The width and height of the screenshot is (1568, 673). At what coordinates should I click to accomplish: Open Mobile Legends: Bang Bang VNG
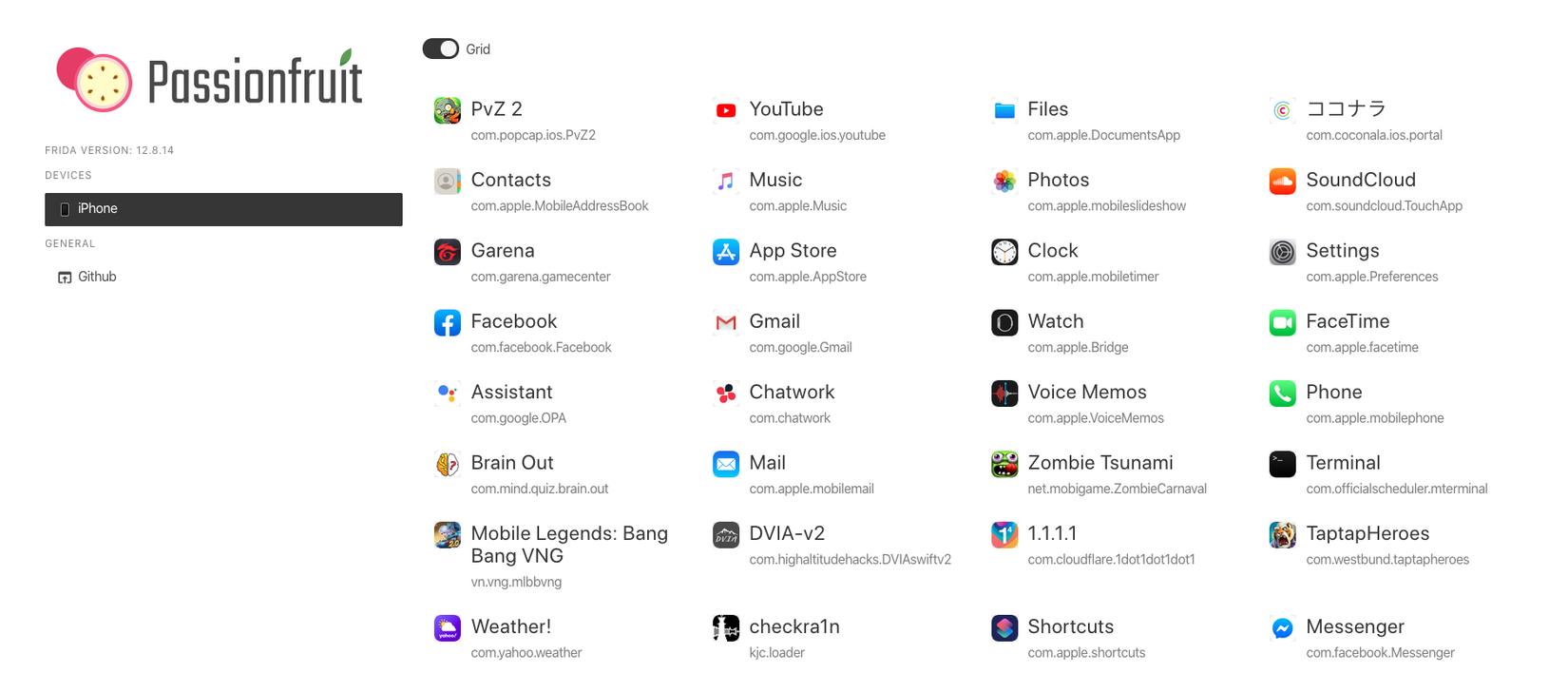569,545
